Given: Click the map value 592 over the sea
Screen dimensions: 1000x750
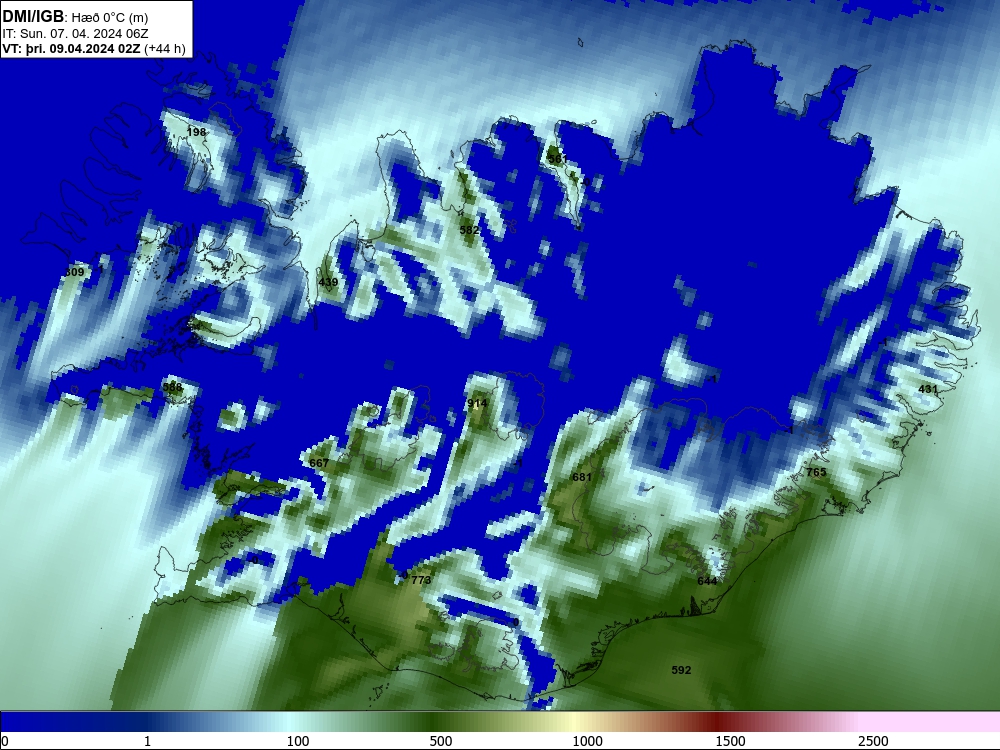Looking at the screenshot, I should click(x=681, y=670).
